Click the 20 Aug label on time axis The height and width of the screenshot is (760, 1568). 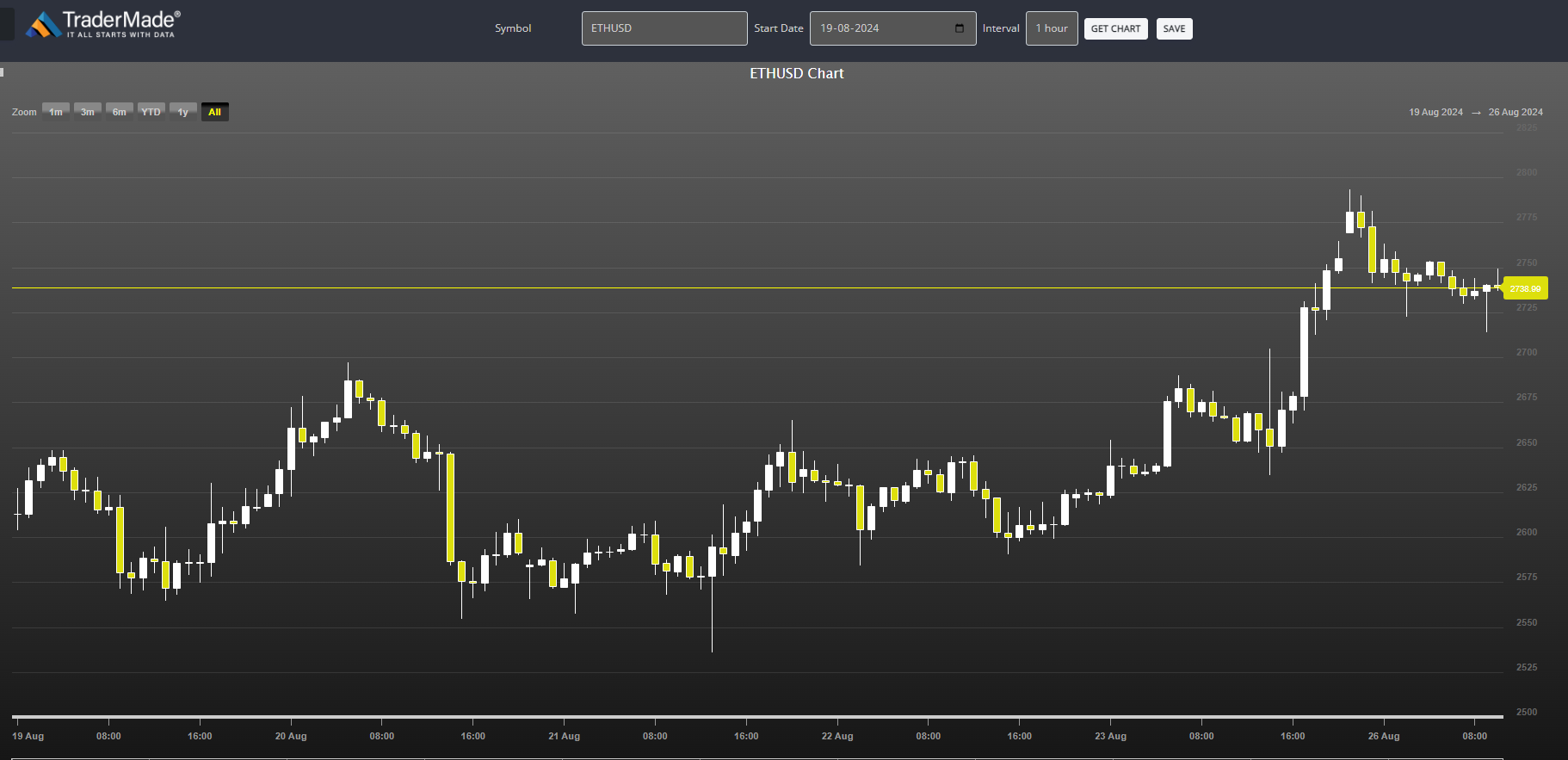click(291, 736)
